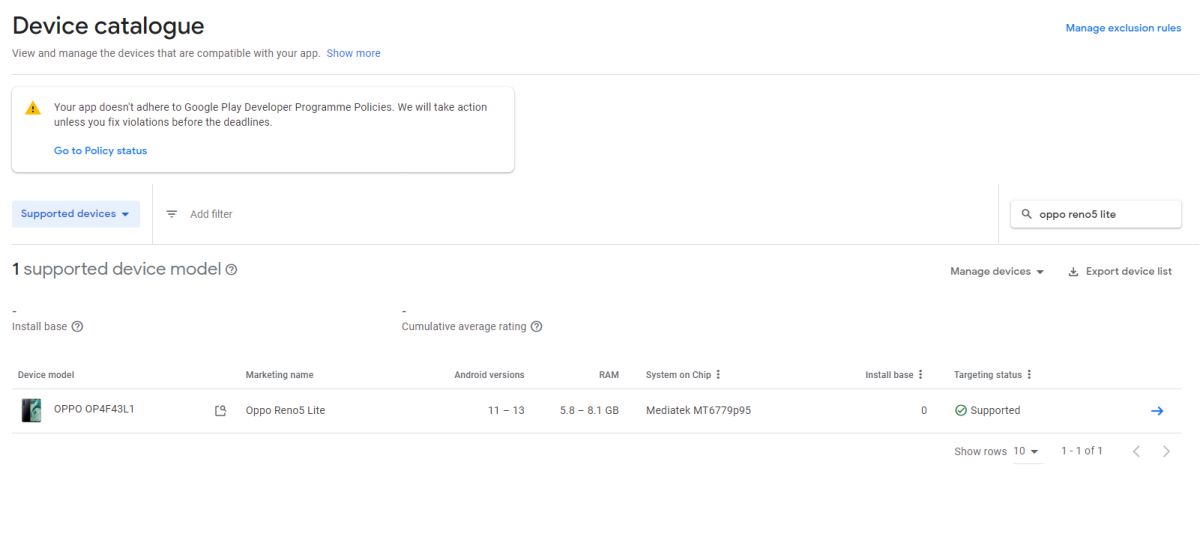Click Oppo Reno5 Lite marketing name
The width and height of the screenshot is (1200, 533).
click(285, 411)
